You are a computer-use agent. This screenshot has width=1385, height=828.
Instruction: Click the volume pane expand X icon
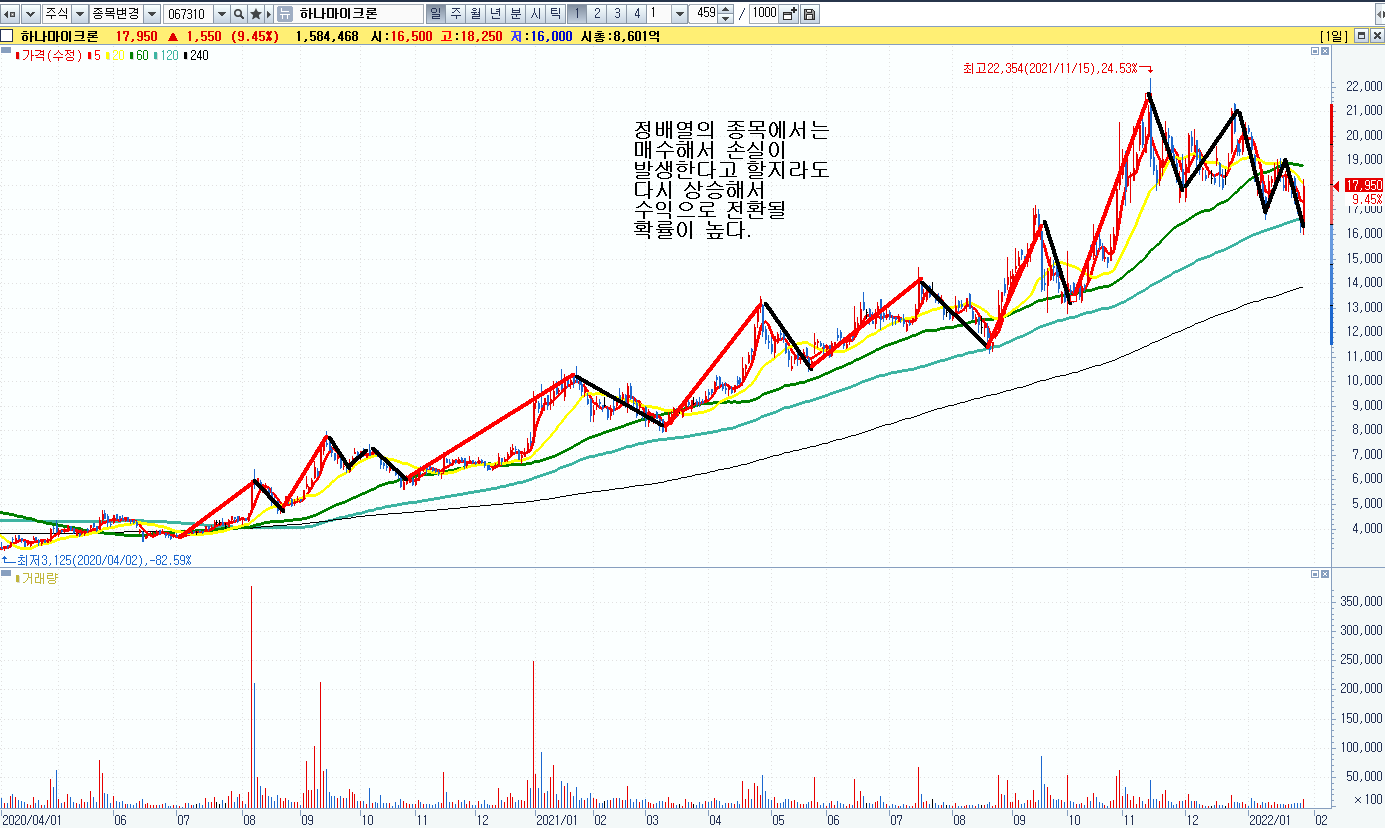(1325, 575)
